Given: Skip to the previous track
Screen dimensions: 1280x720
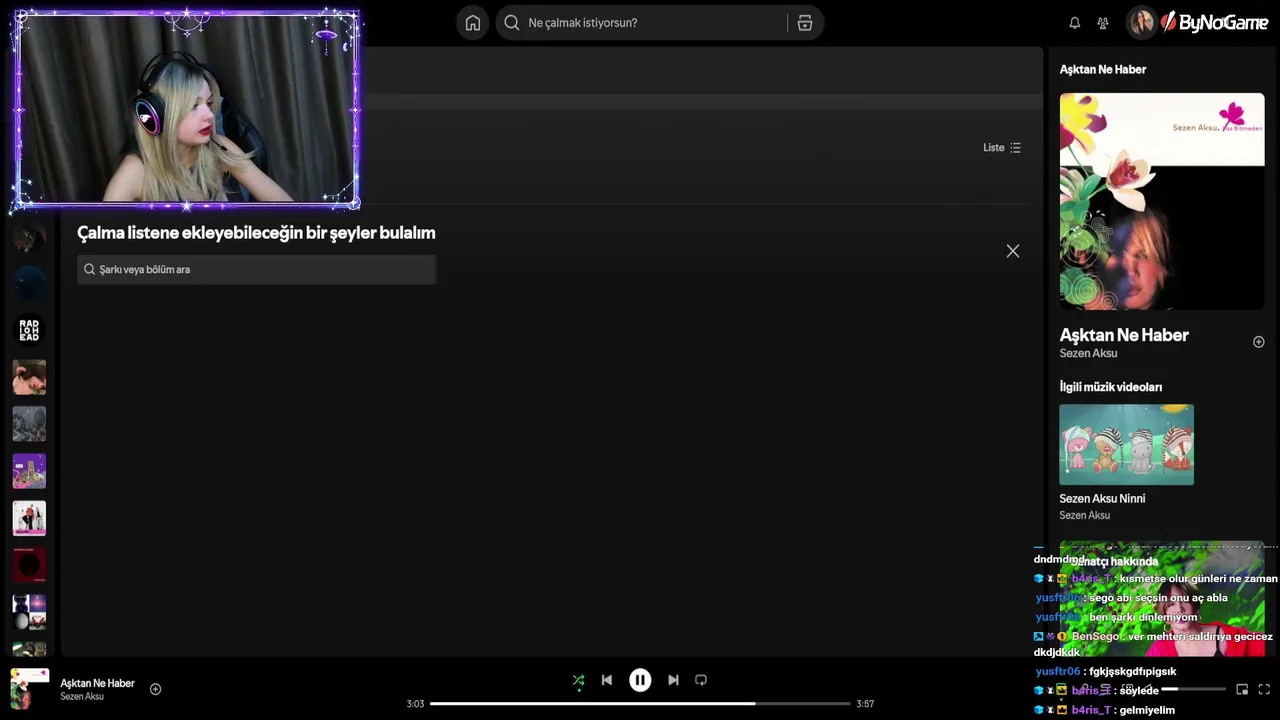Looking at the screenshot, I should click(x=606, y=680).
